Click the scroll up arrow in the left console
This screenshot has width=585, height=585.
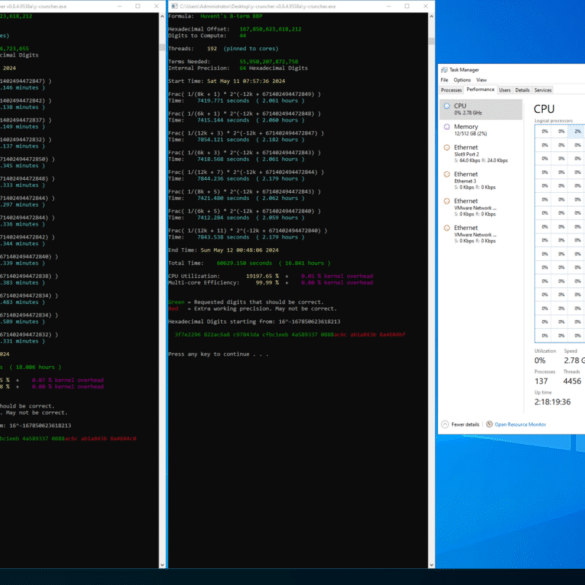pyautogui.click(x=162, y=16)
